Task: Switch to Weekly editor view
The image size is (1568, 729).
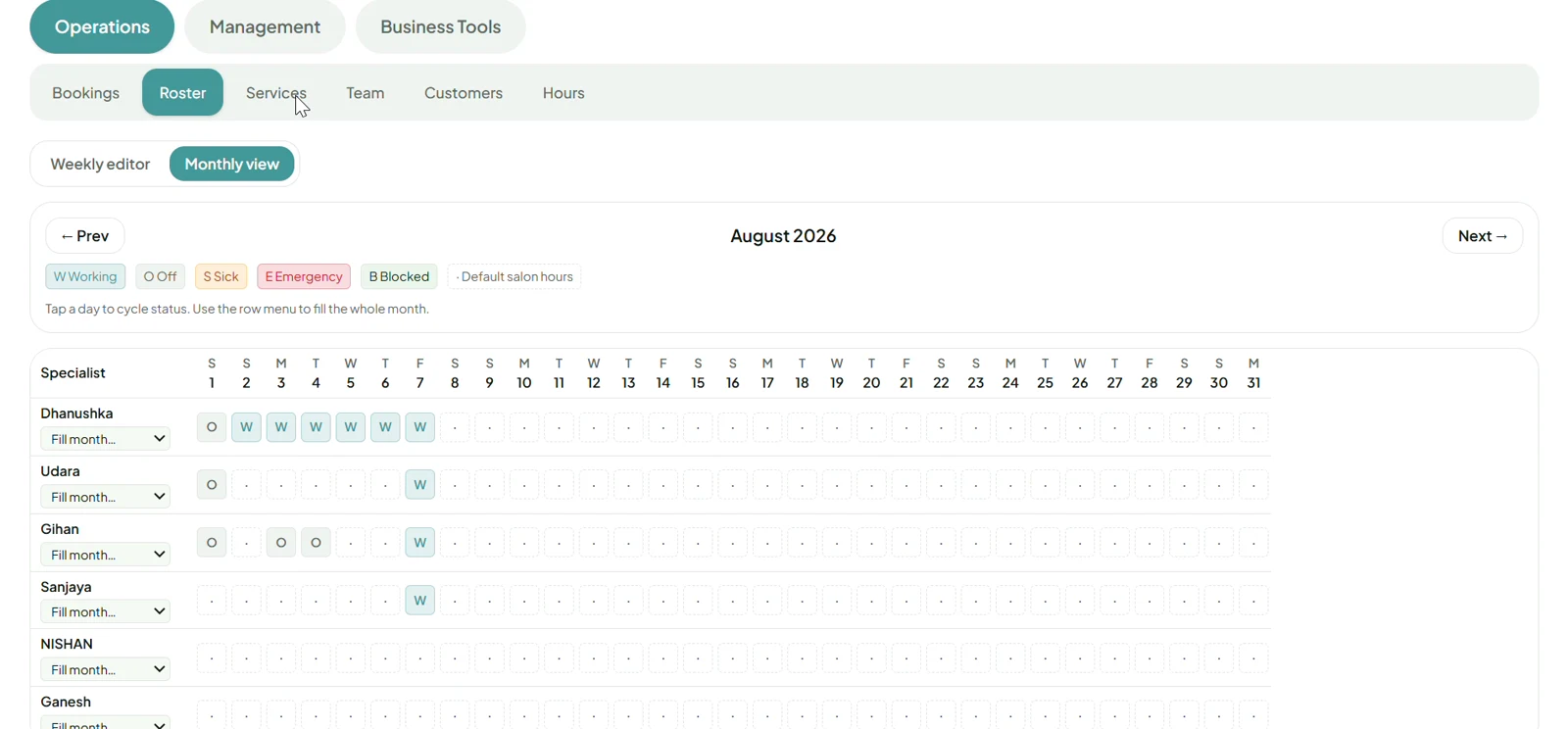Action: click(x=100, y=164)
